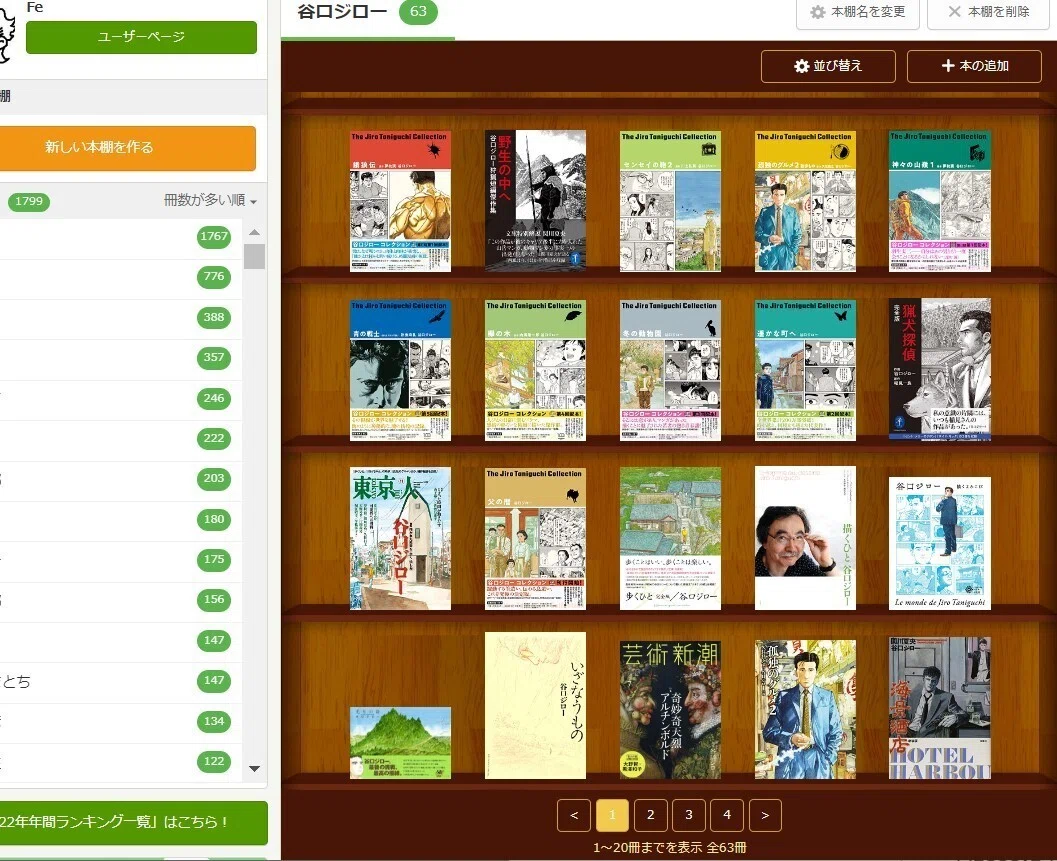The height and width of the screenshot is (861, 1057).
Task: Select the shelf with 357 books
Action: point(121,358)
